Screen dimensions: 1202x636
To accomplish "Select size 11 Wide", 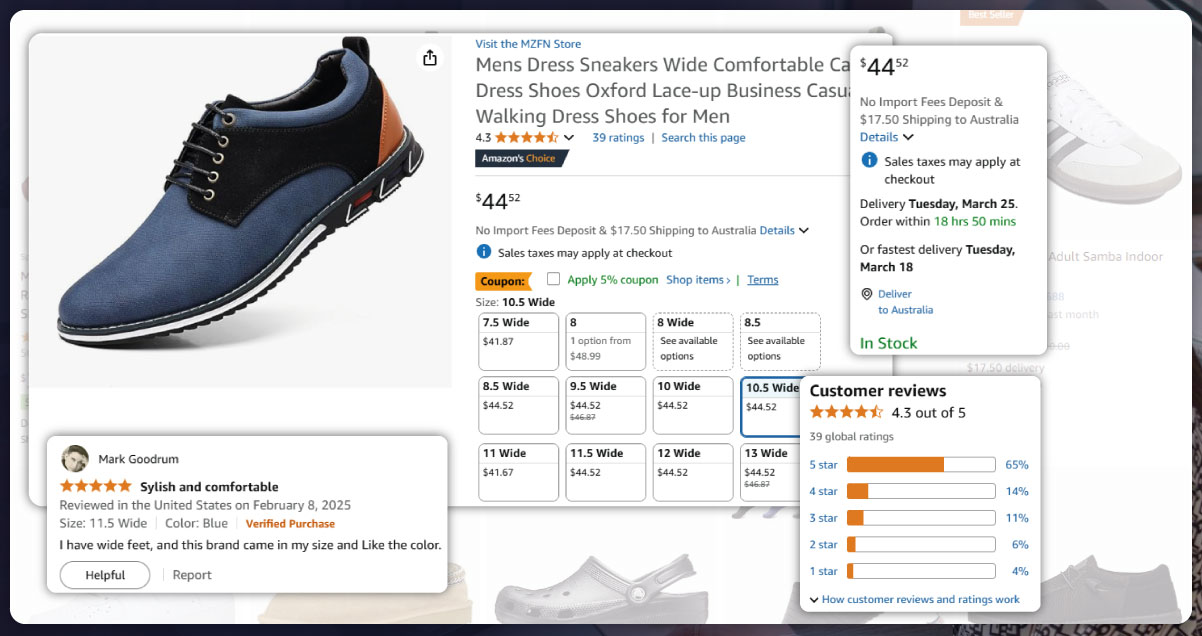I will point(518,472).
